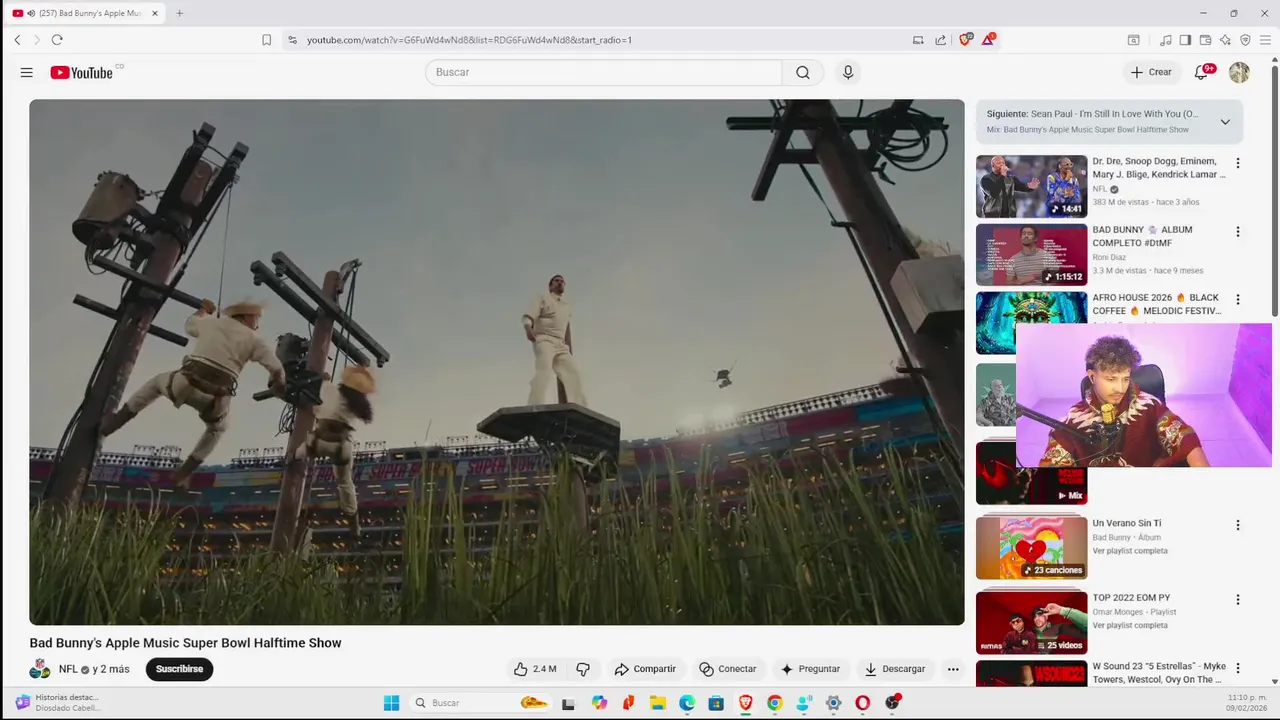Image resolution: width=1280 pixels, height=720 pixels.
Task: Dislike the video with thumbs down
Action: tap(583, 669)
